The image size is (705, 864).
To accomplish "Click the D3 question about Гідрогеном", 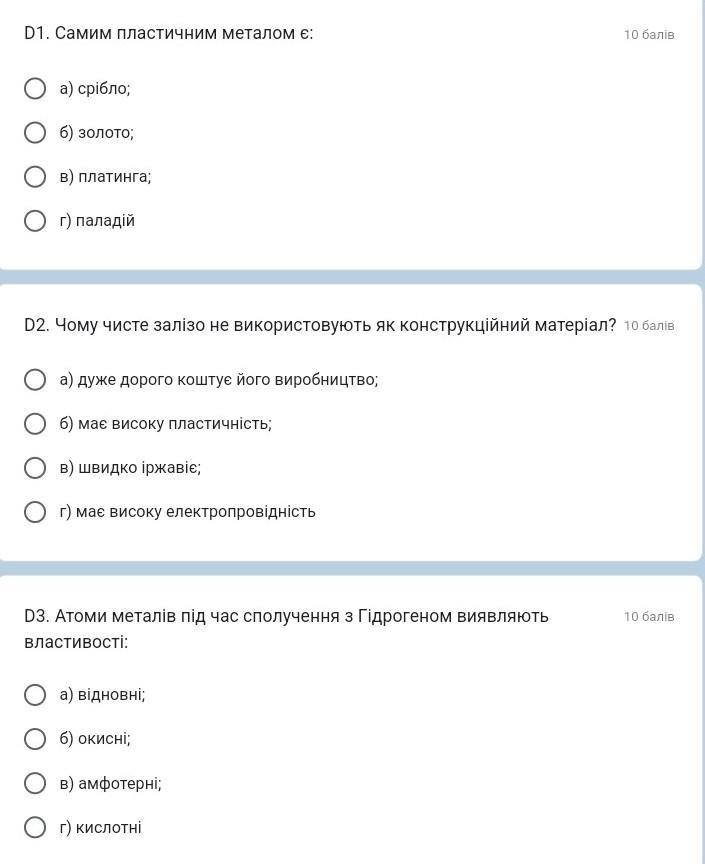I will pos(286,617).
